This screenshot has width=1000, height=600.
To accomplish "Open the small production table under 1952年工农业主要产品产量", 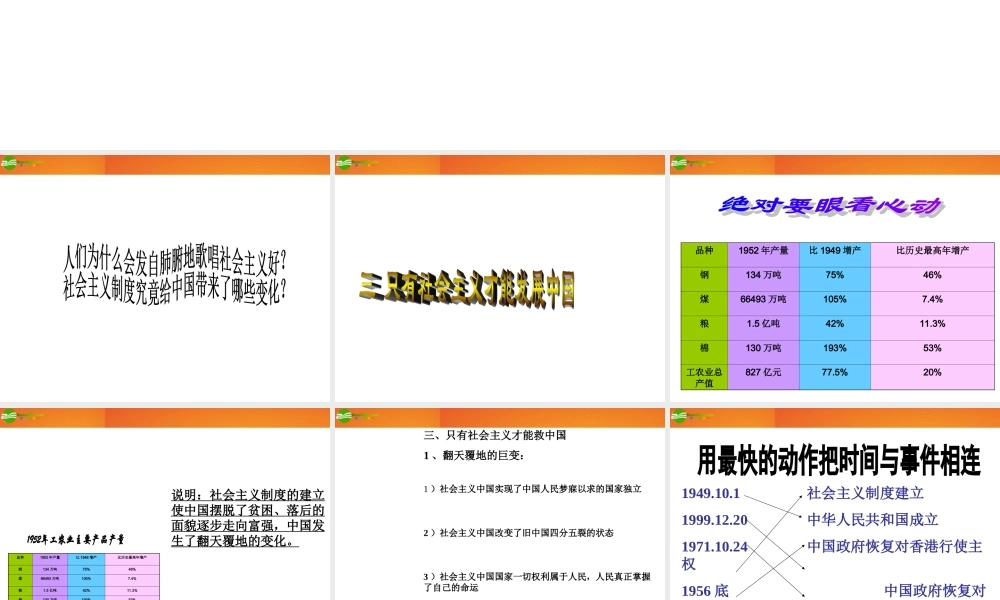I will (x=84, y=576).
